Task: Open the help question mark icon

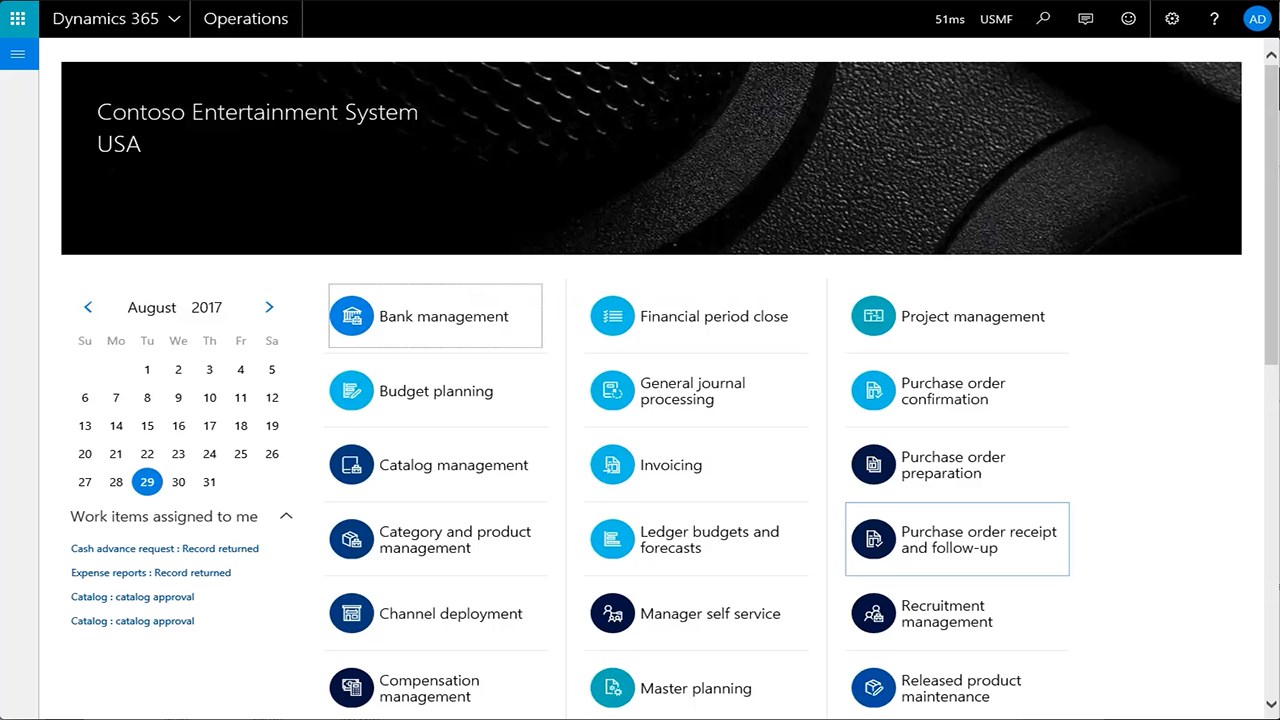Action: coord(1214,19)
